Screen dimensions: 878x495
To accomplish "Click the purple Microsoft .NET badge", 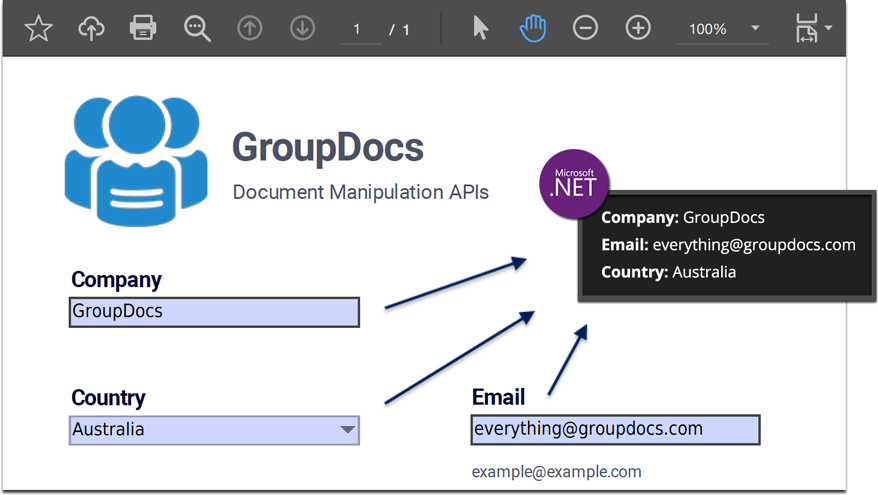I will 574,183.
